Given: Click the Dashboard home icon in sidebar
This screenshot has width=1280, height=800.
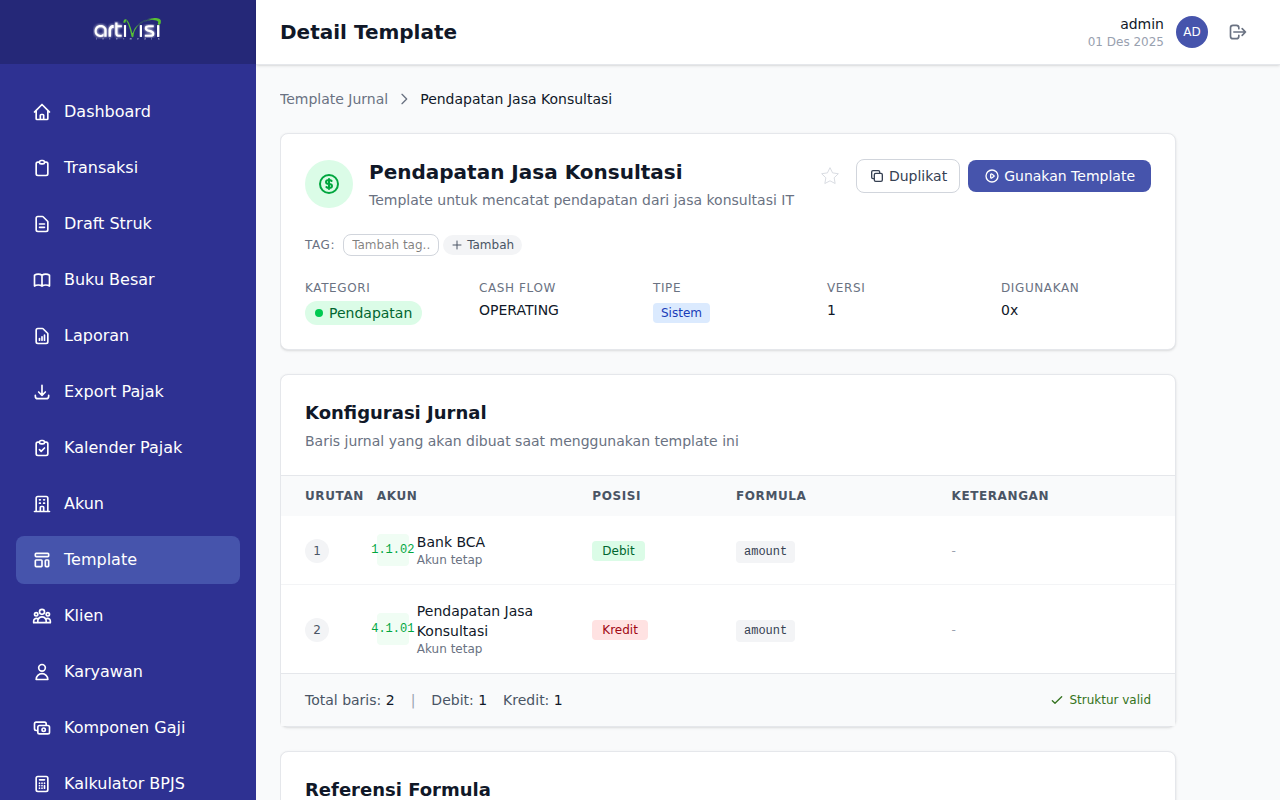Looking at the screenshot, I should point(42,112).
